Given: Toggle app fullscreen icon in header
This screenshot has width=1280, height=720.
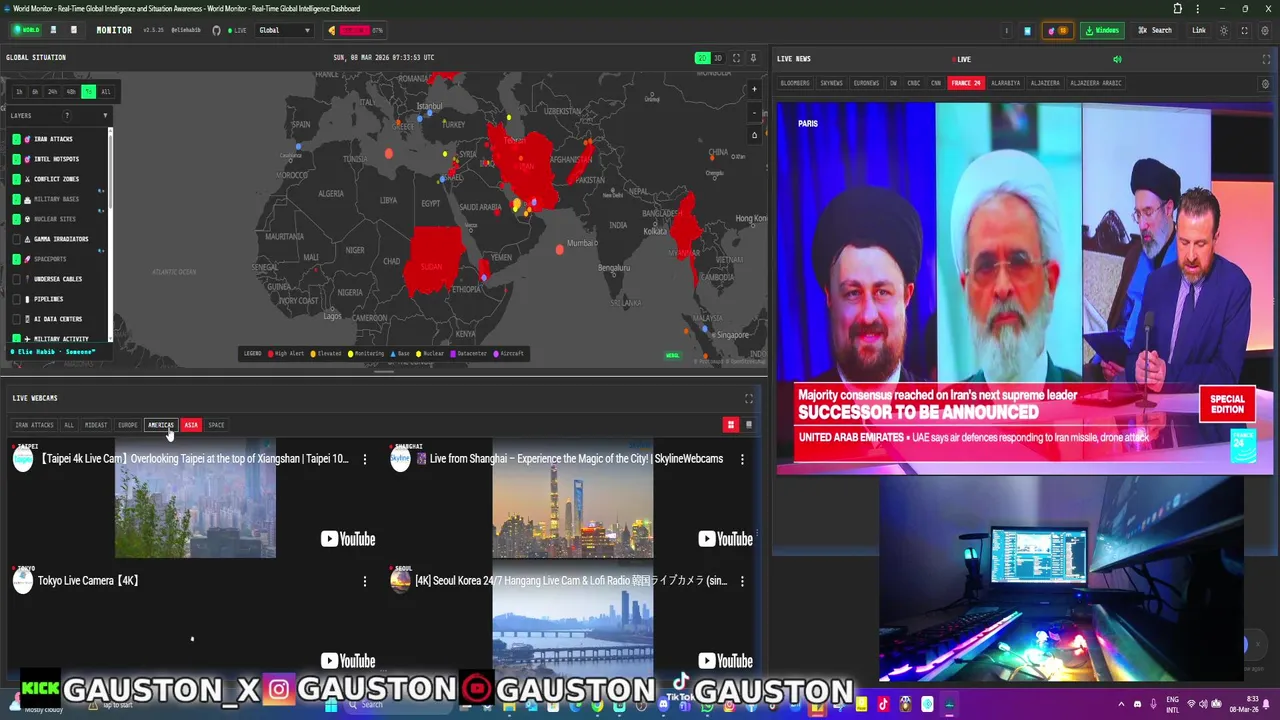Looking at the screenshot, I should (x=1244, y=30).
